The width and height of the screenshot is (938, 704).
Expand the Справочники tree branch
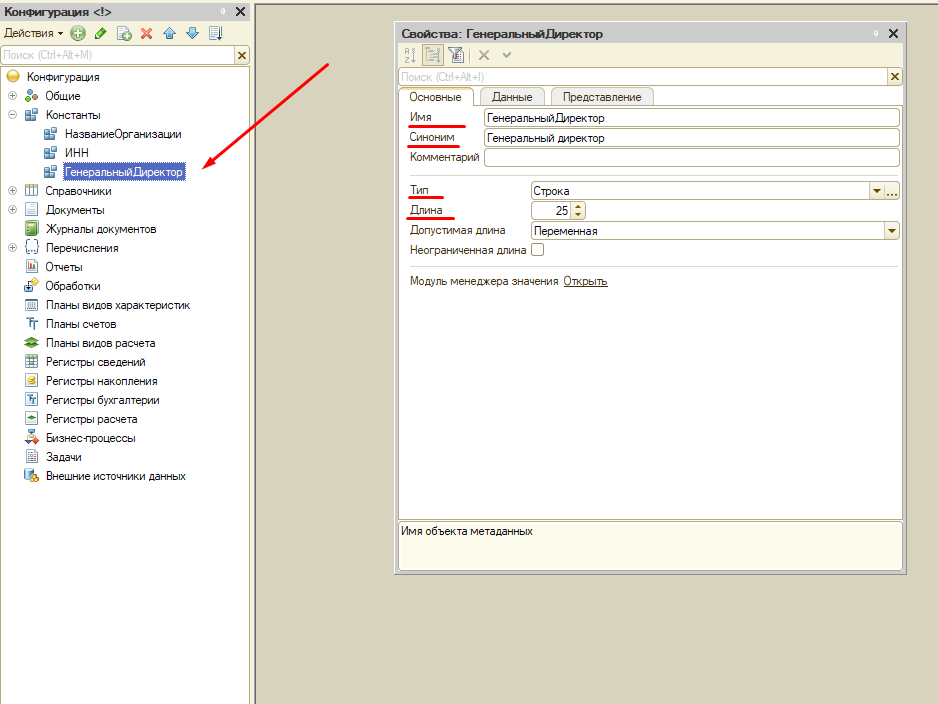point(13,191)
